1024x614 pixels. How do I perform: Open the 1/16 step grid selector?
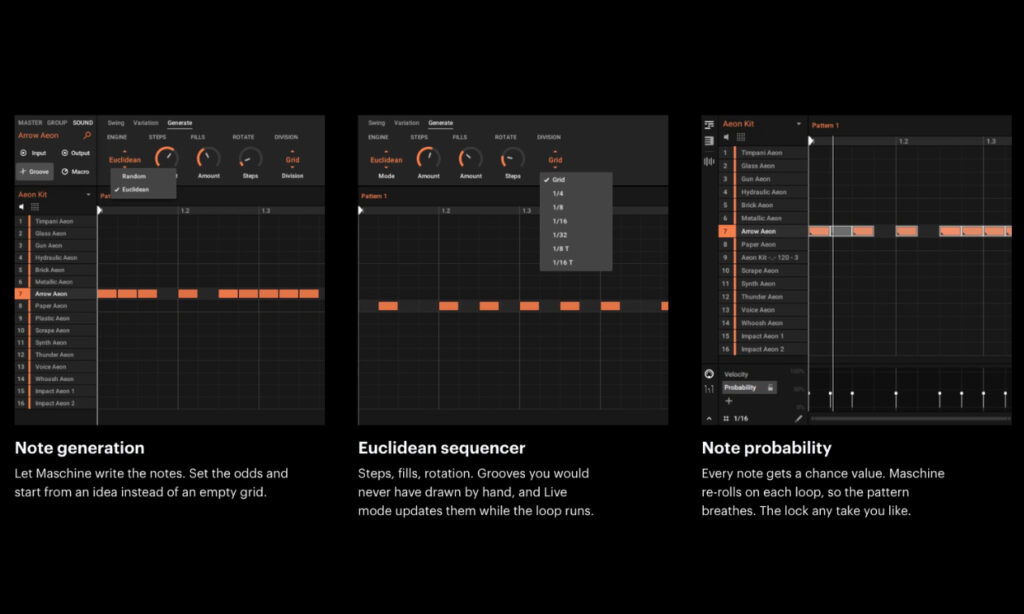coord(741,419)
